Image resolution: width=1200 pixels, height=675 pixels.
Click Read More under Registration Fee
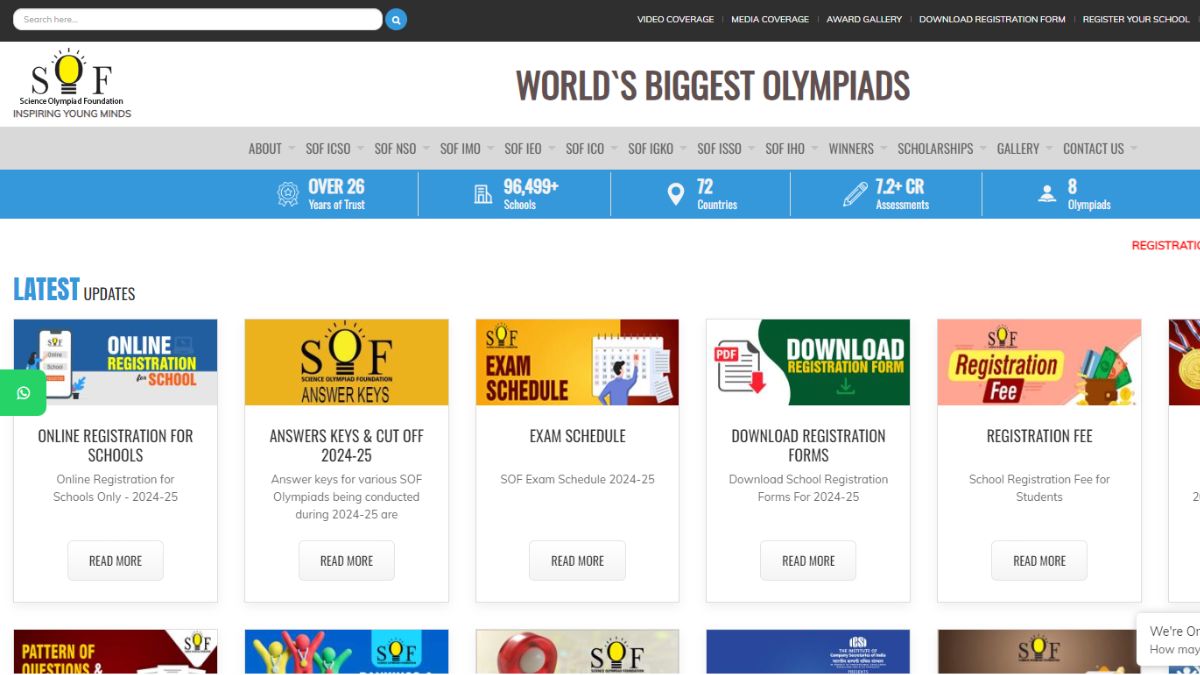pyautogui.click(x=1039, y=561)
